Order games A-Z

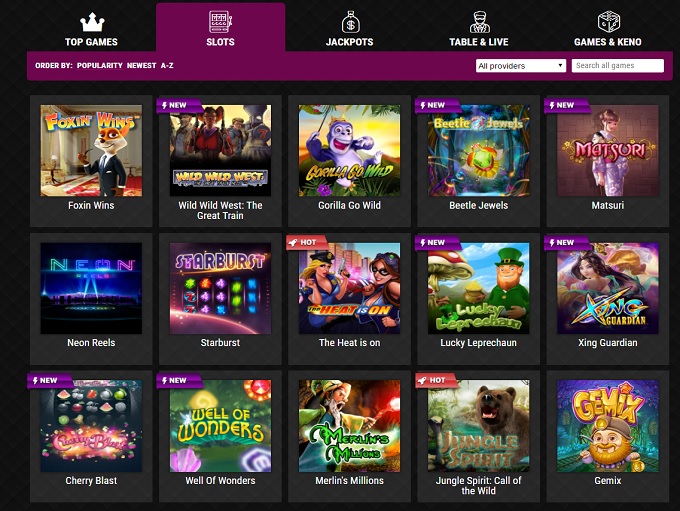pyautogui.click(x=167, y=66)
